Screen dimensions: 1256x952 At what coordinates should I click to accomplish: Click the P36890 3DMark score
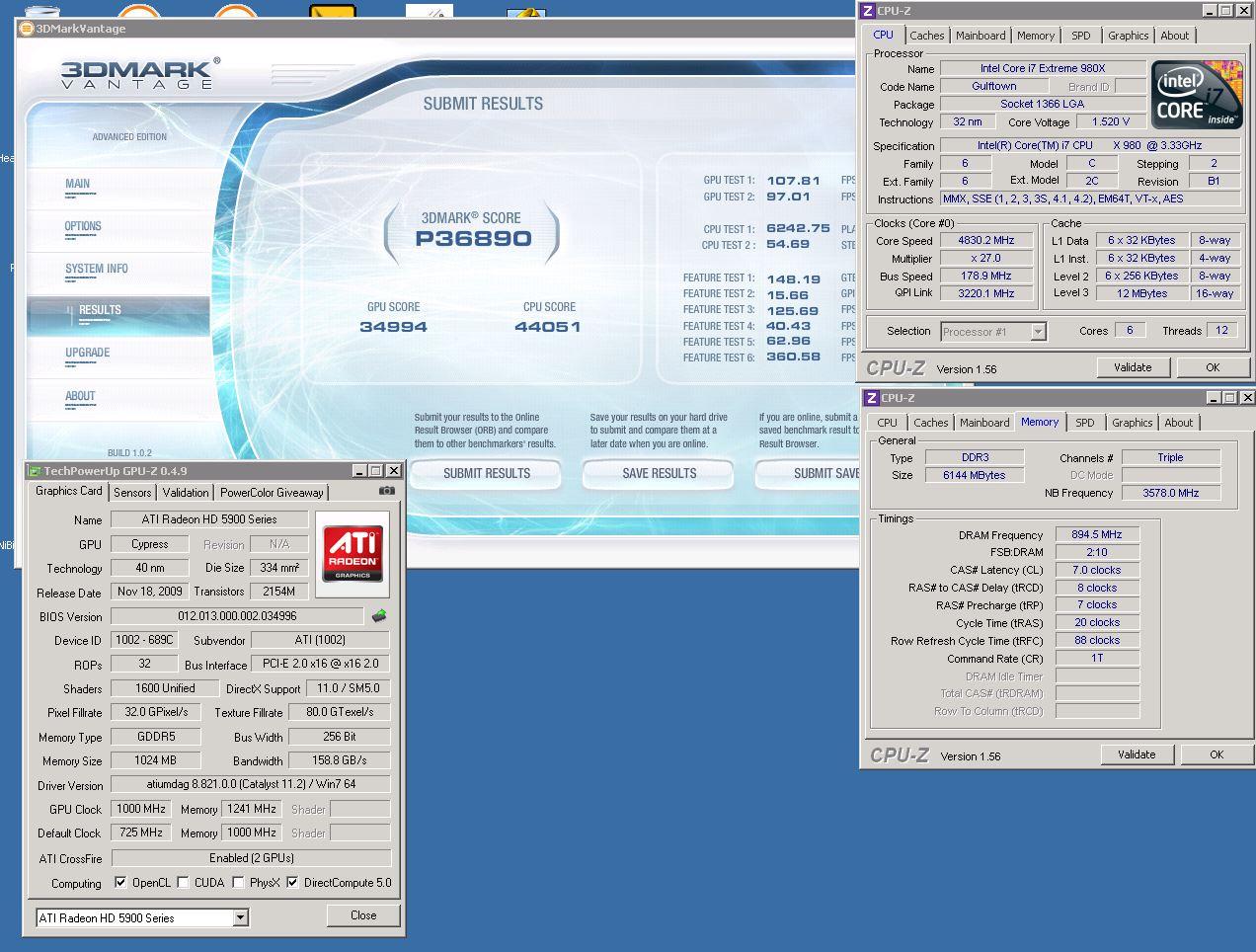pyautogui.click(x=473, y=239)
